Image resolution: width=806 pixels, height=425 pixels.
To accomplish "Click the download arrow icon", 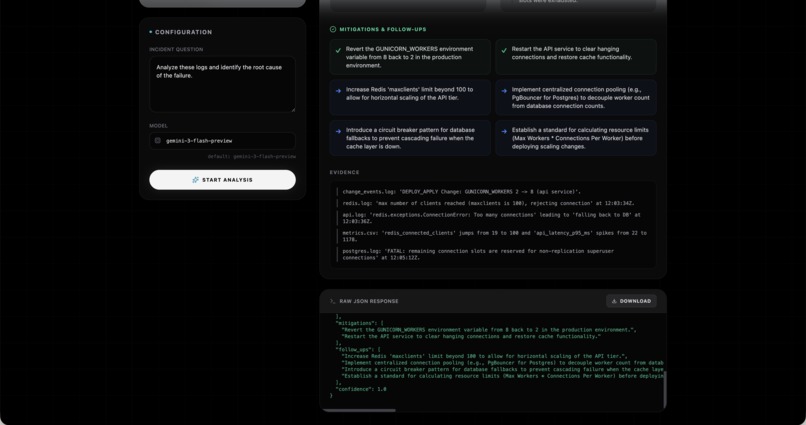I will 614,301.
